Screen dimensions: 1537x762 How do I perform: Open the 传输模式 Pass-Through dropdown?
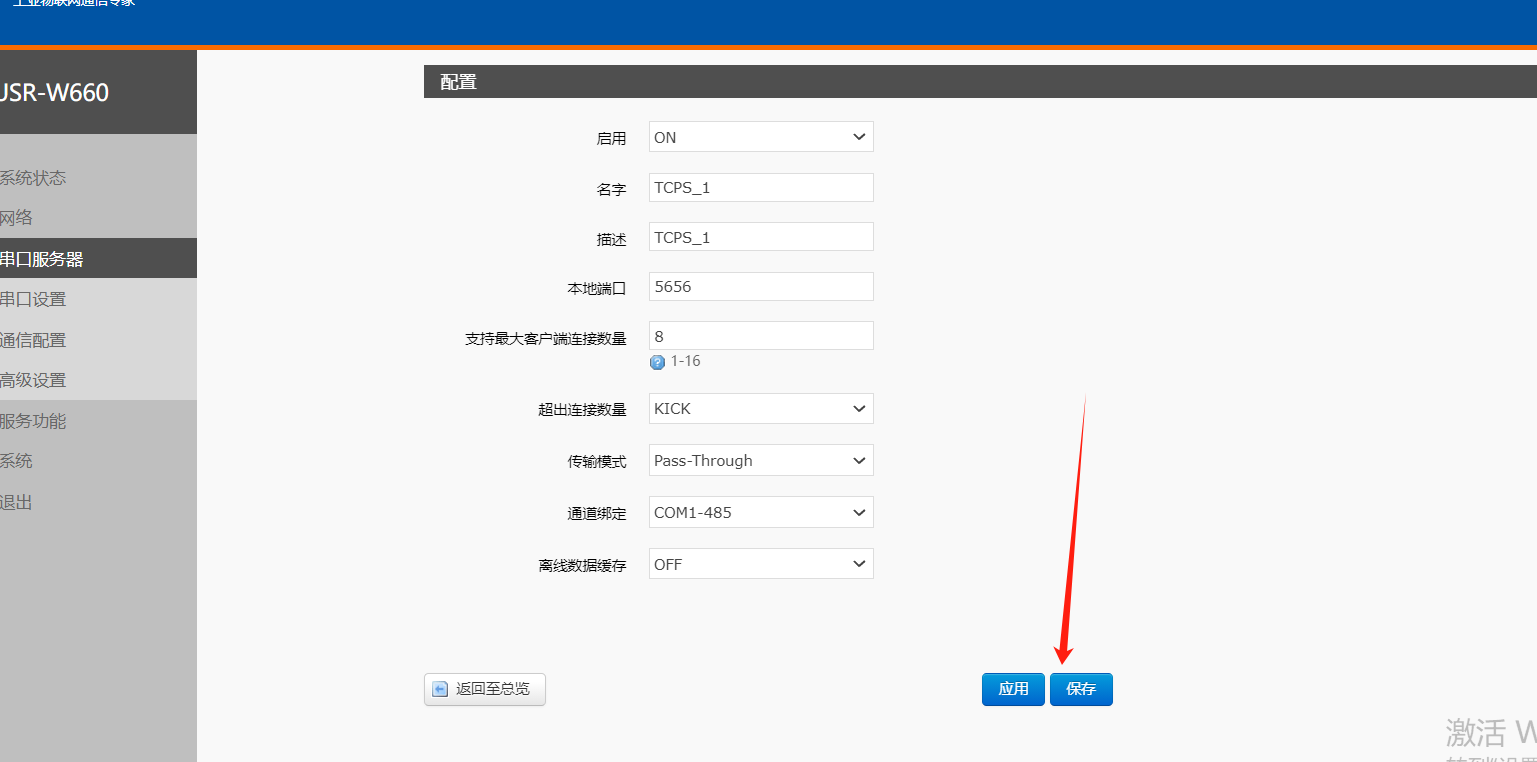coord(760,461)
